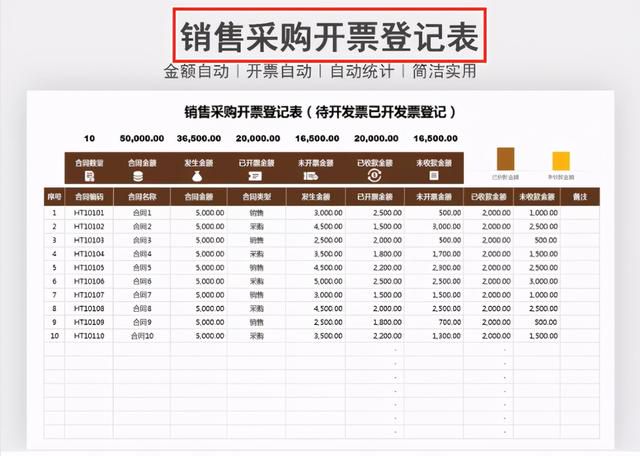Click the 已收款金额 circular coin icon
The width and height of the screenshot is (640, 456).
tap(374, 176)
